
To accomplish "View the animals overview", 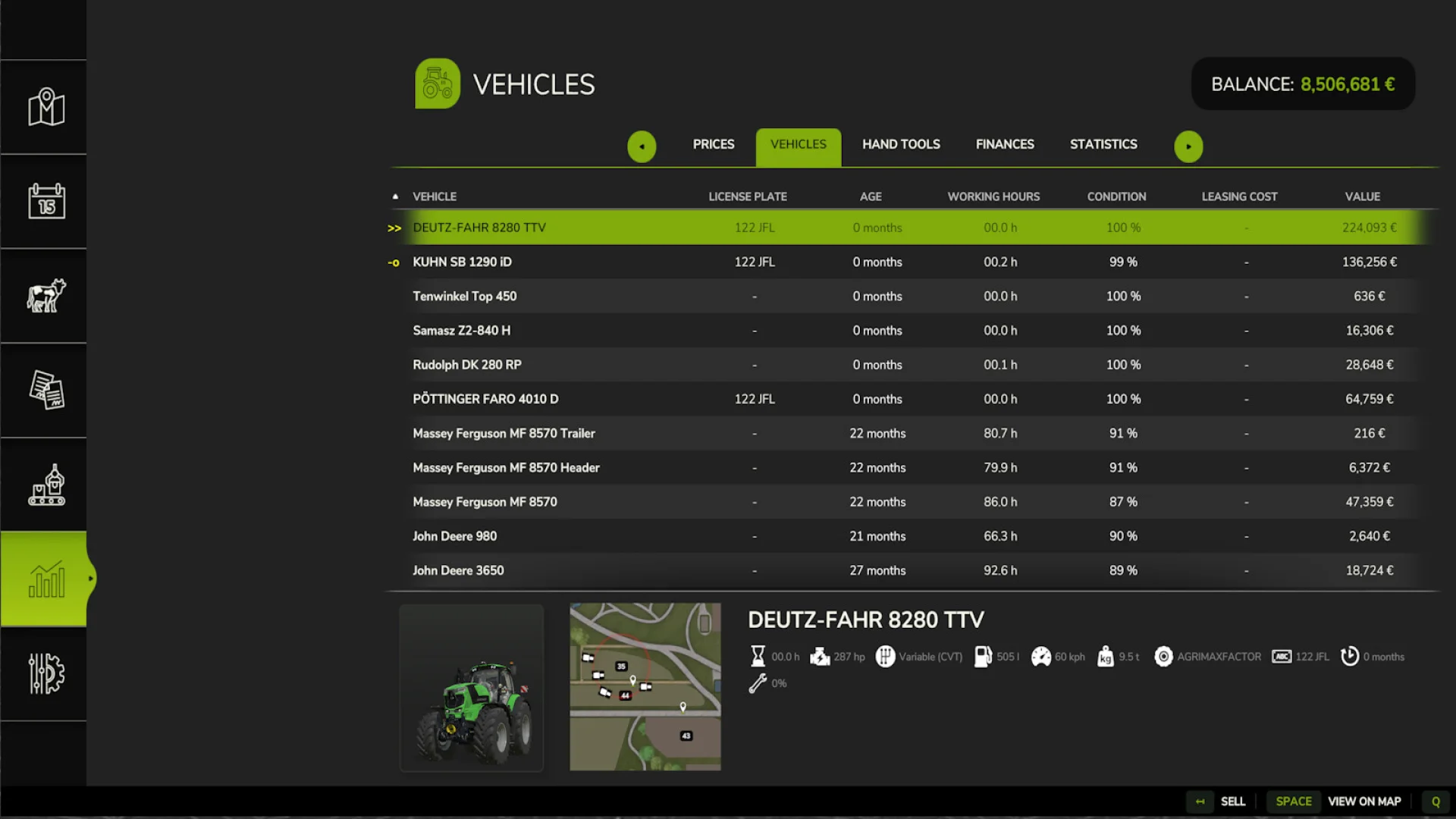I will coord(45,296).
